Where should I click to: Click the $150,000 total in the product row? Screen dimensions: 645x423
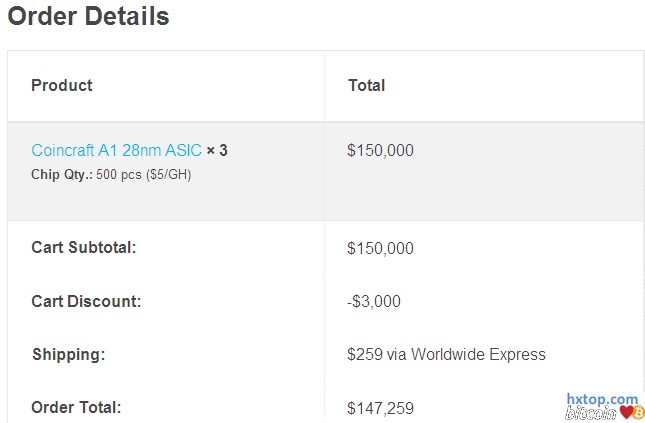[x=380, y=151]
